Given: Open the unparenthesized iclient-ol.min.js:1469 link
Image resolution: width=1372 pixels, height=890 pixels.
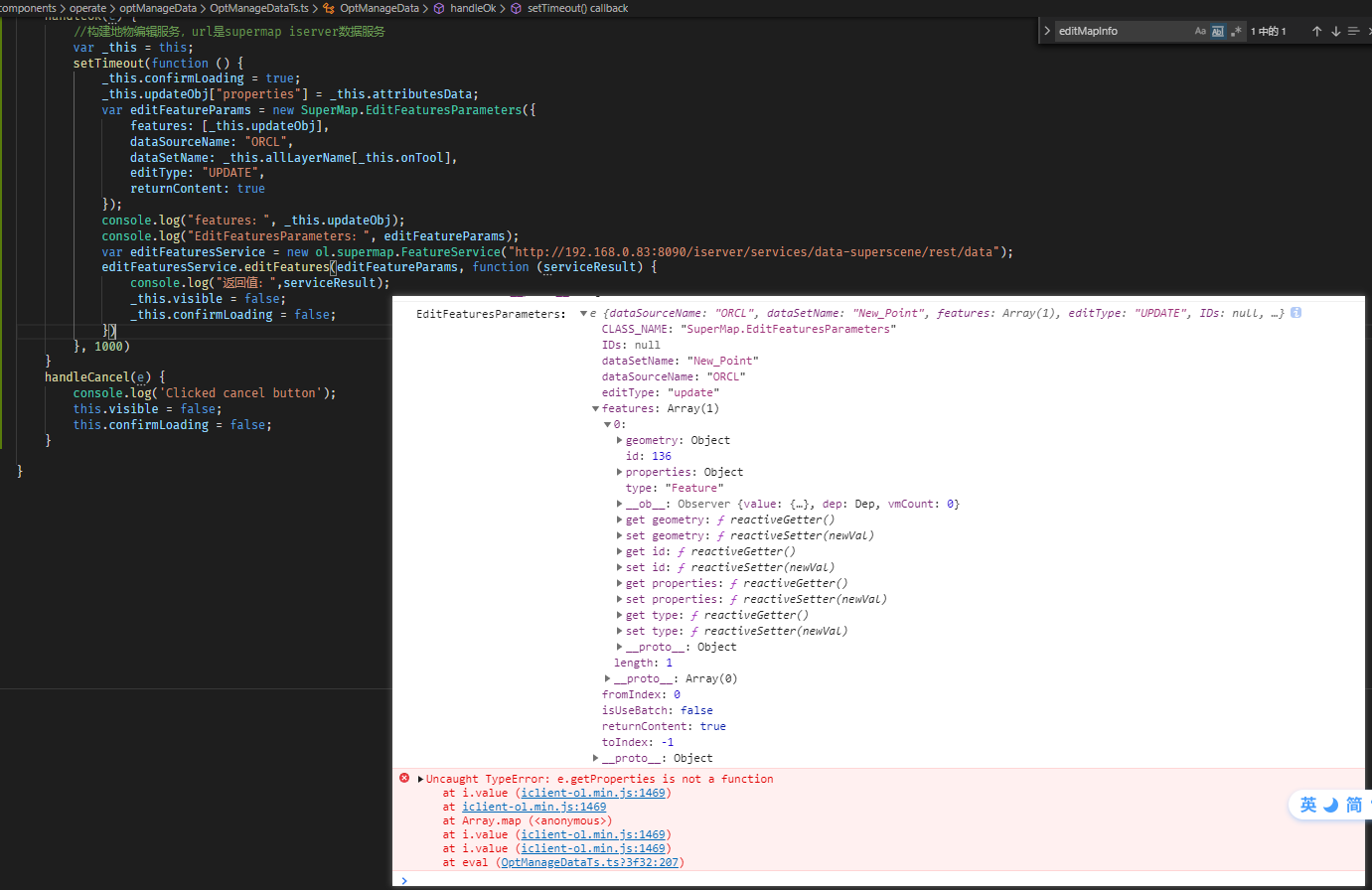Looking at the screenshot, I should pyautogui.click(x=534, y=808).
